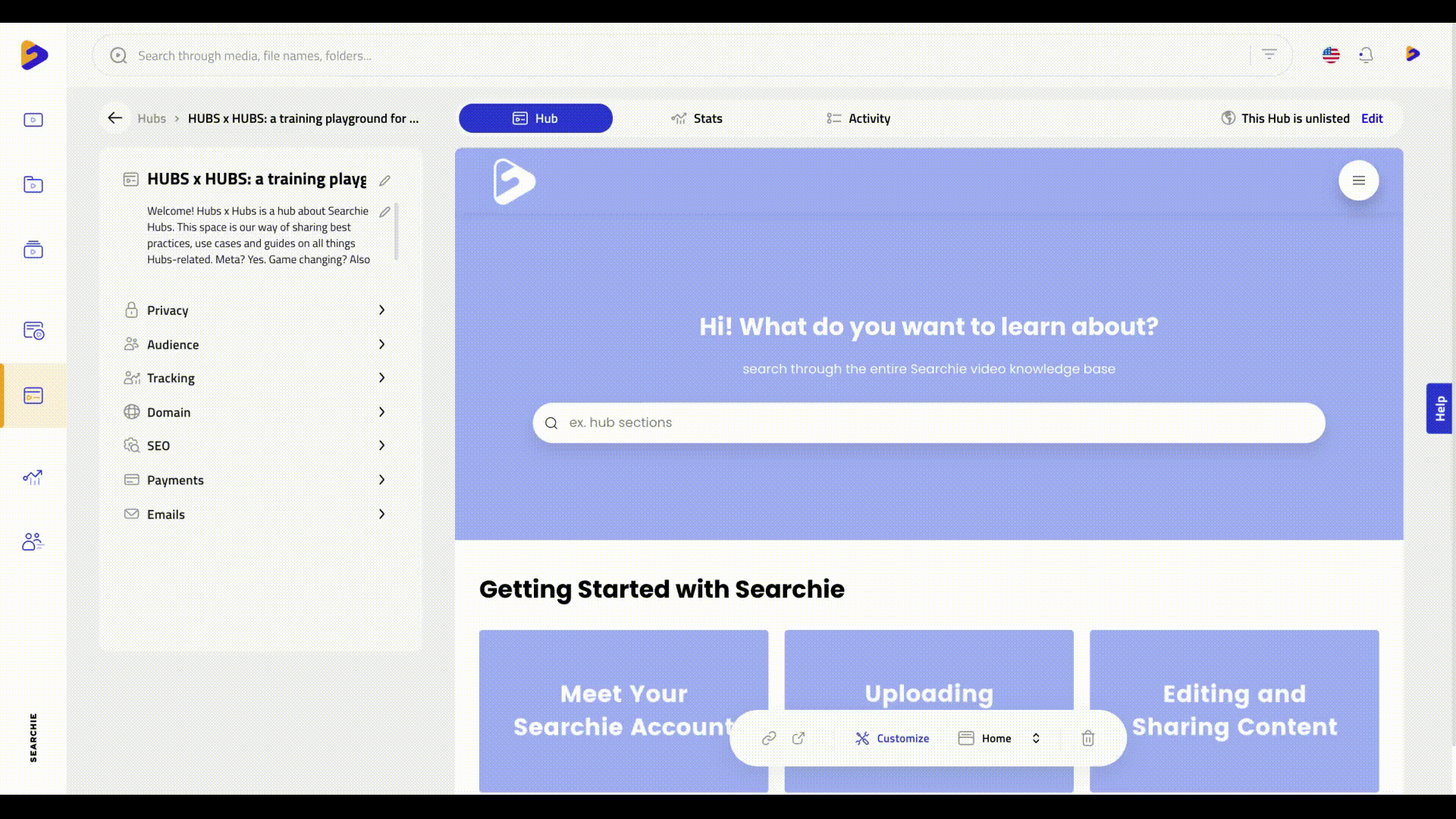Select the Hubs sidebar icon

pos(33,396)
